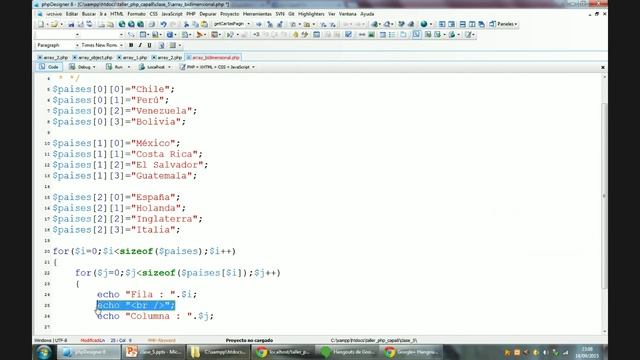
Task: Click the Windows Start button
Action: click(x=44, y=352)
